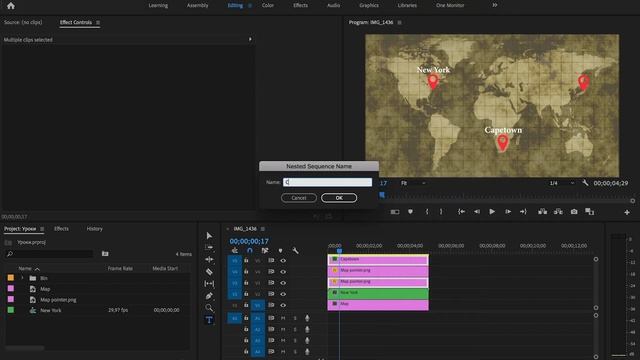
Task: Export frame with camera icon
Action: (x=574, y=211)
